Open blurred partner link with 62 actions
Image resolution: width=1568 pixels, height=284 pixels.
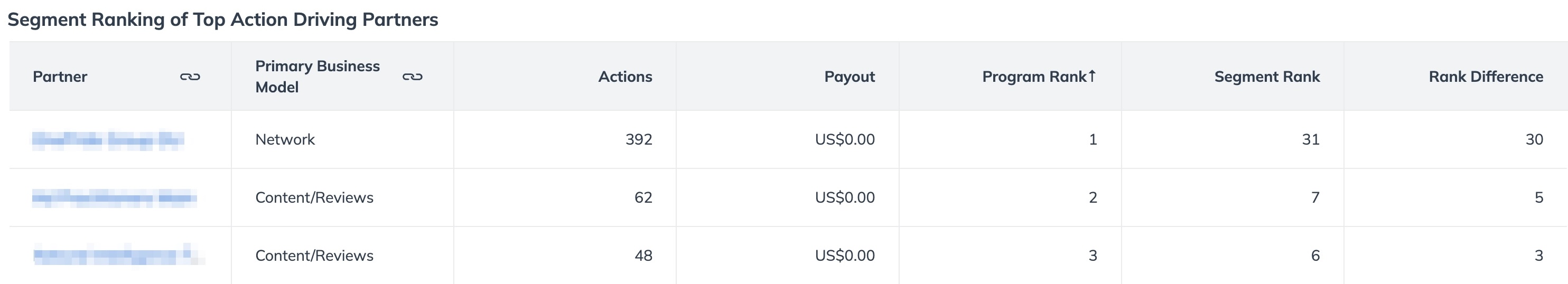coord(115,197)
